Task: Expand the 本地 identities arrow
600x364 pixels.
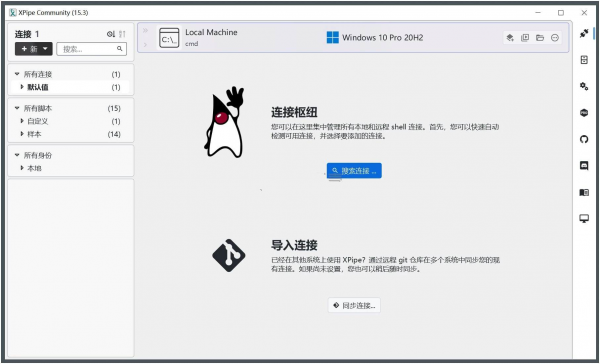Action: click(x=22, y=168)
